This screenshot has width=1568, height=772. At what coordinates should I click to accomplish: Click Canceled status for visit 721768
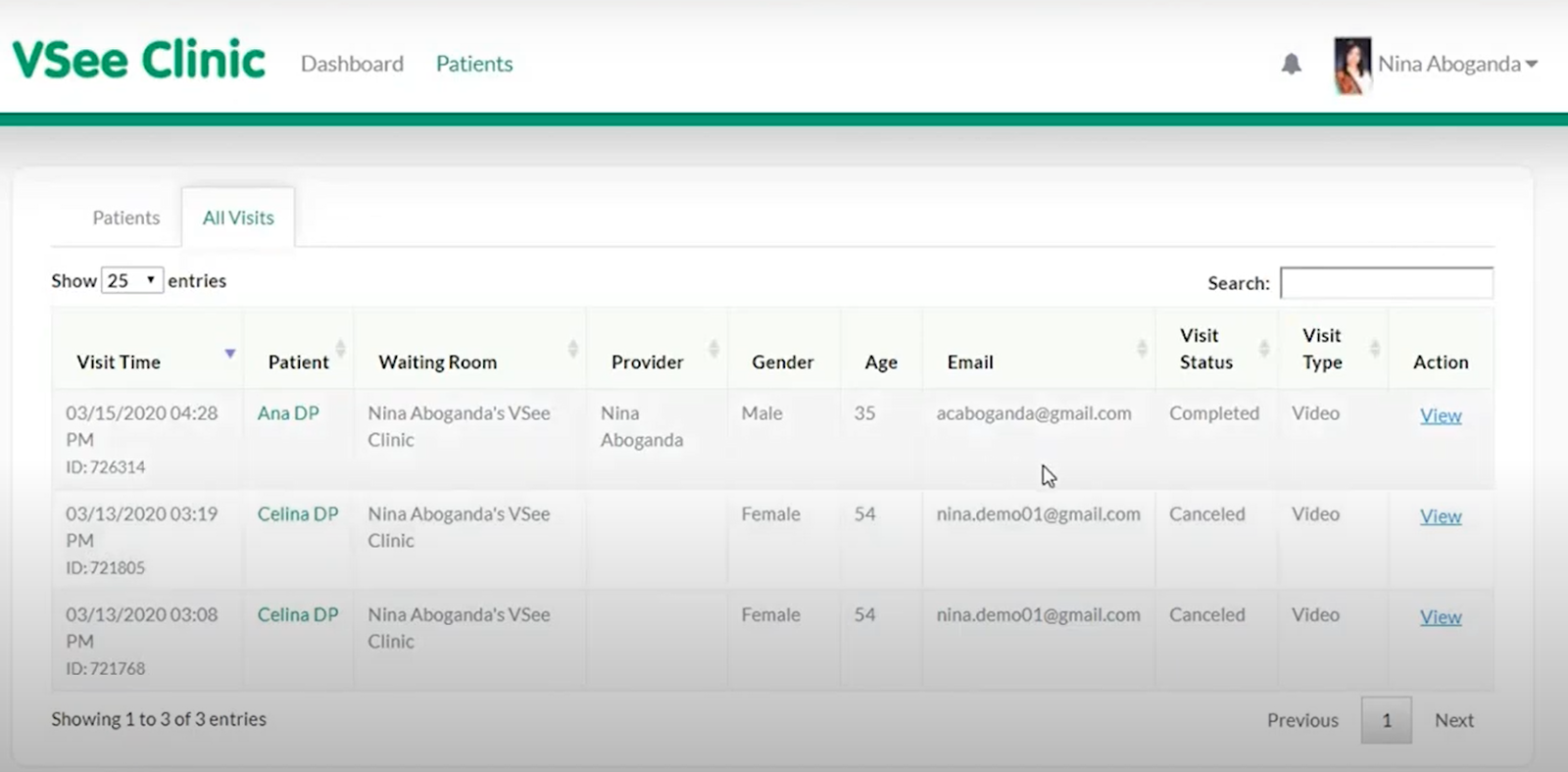click(1206, 615)
